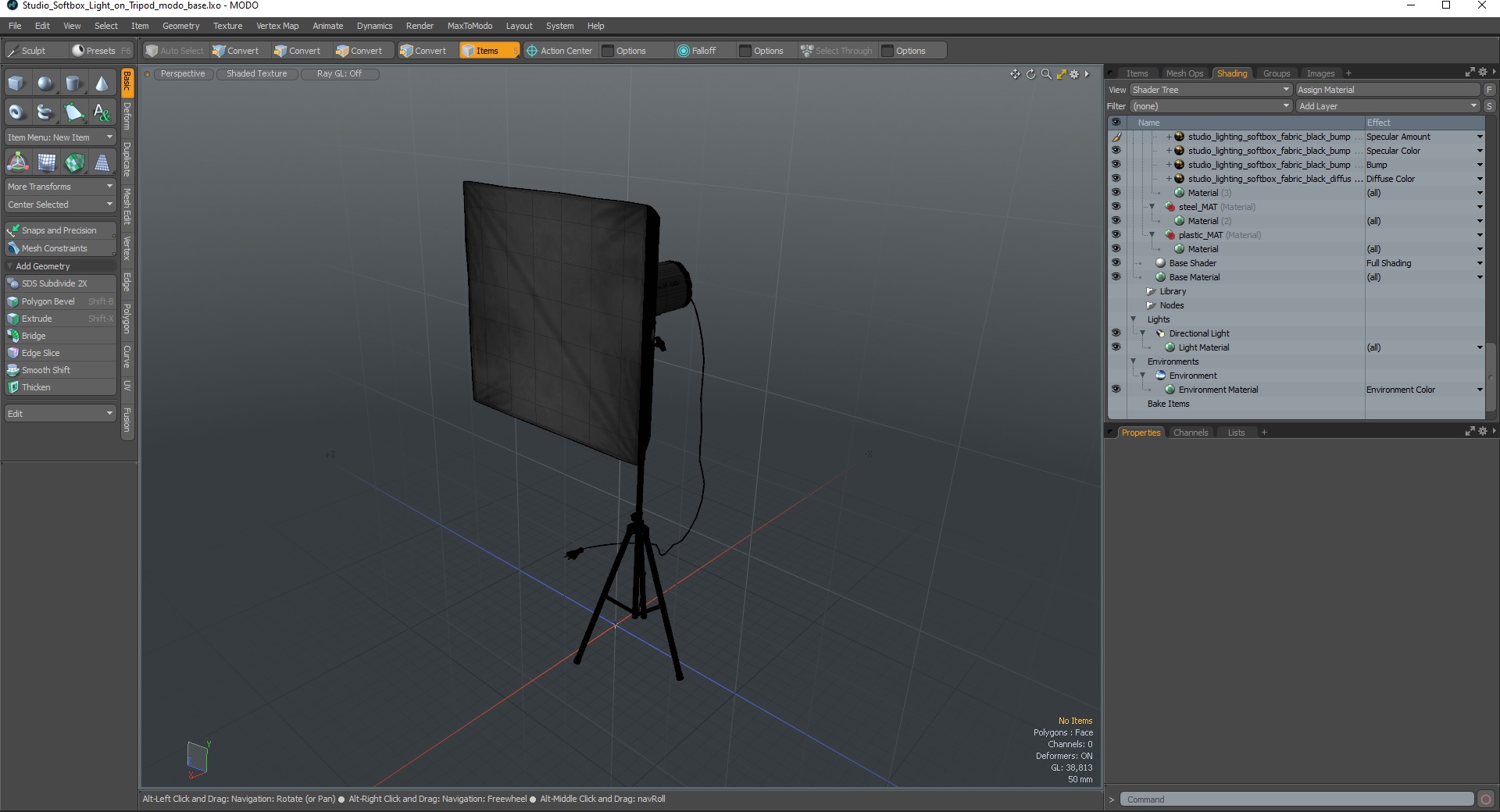Image resolution: width=1500 pixels, height=812 pixels.
Task: Collapse the Lights tree group
Action: [1133, 319]
